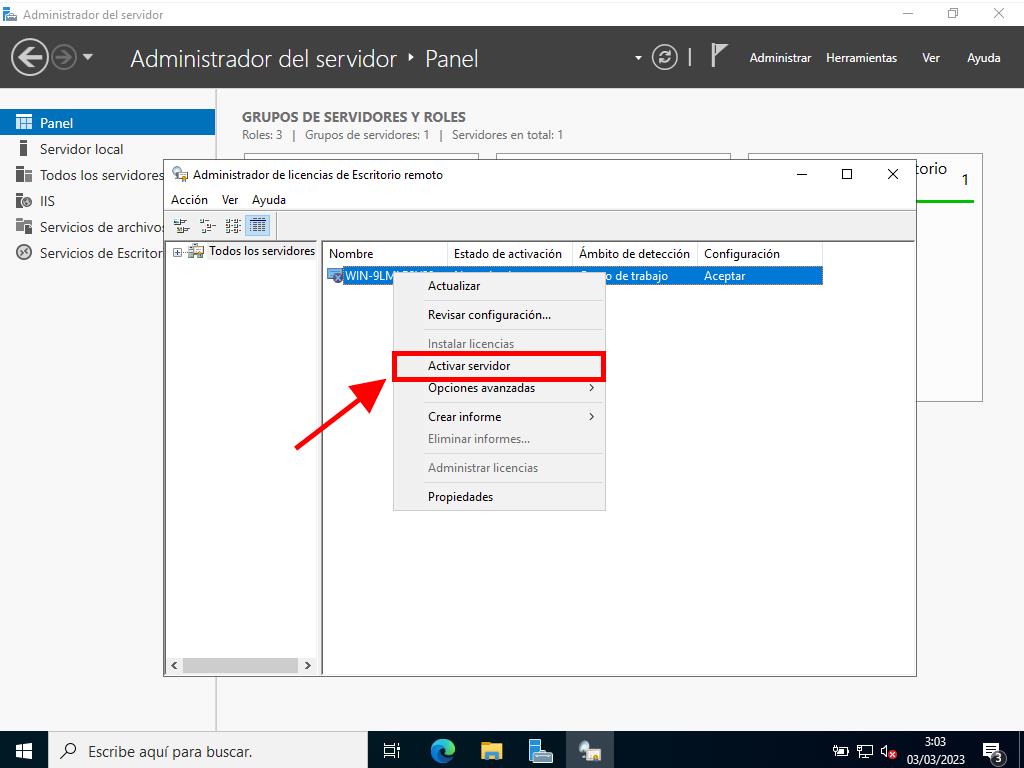Click the tree pane horizontal scrollbar right arrow

(307, 665)
